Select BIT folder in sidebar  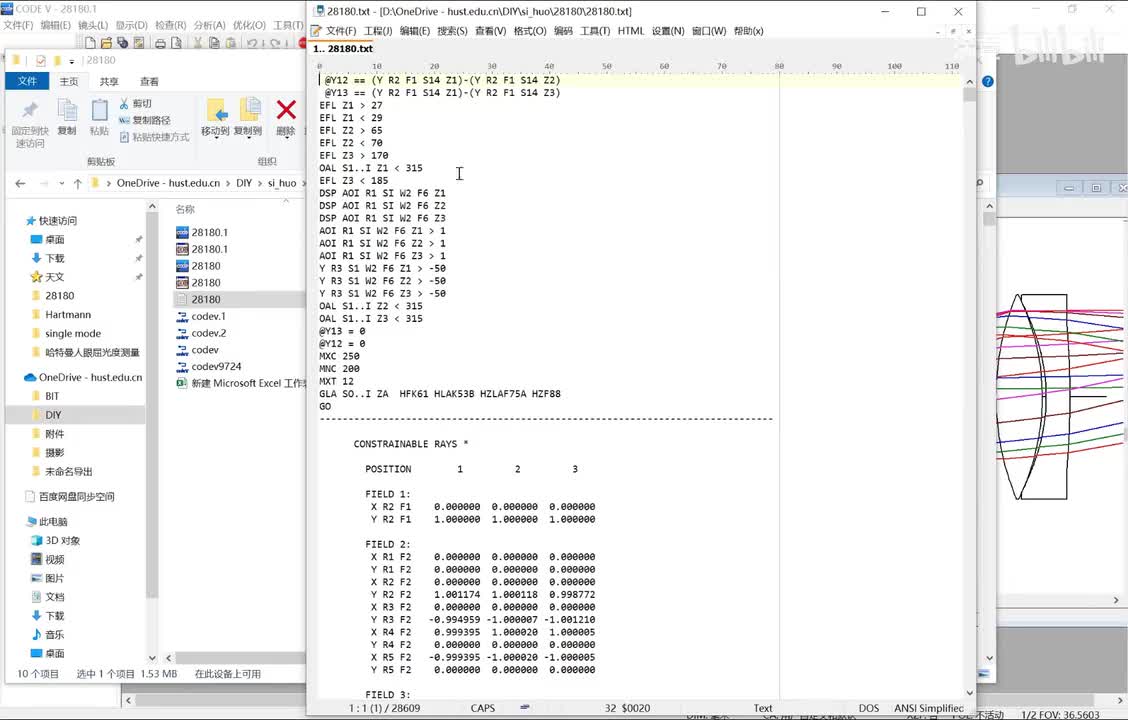point(45,396)
